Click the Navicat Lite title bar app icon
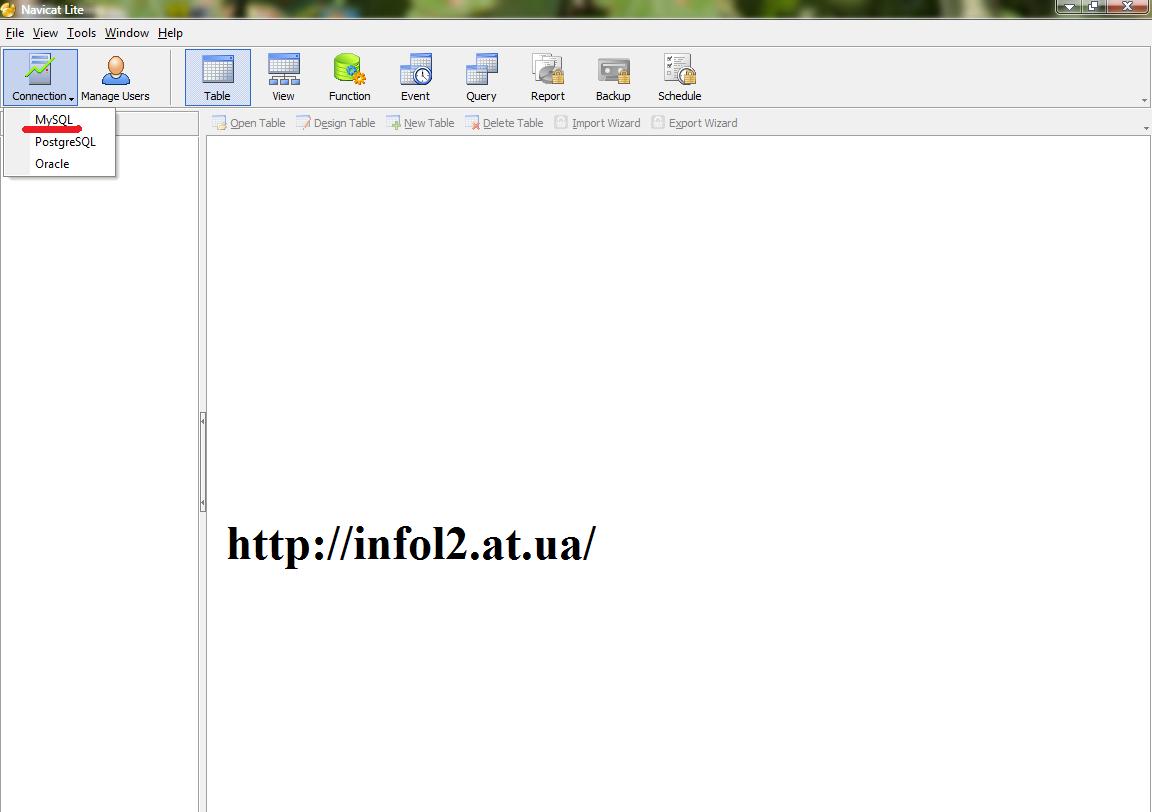 (8, 10)
